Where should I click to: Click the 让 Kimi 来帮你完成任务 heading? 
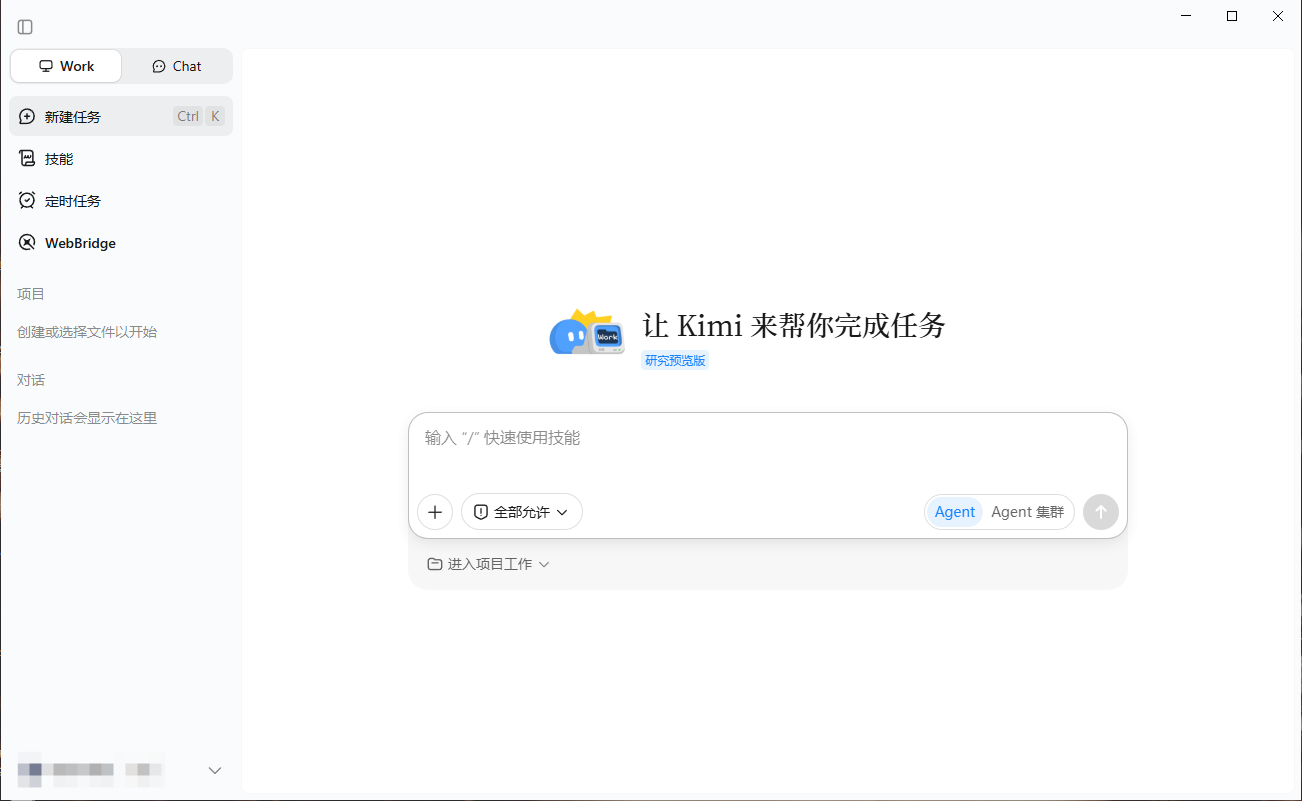pos(794,325)
